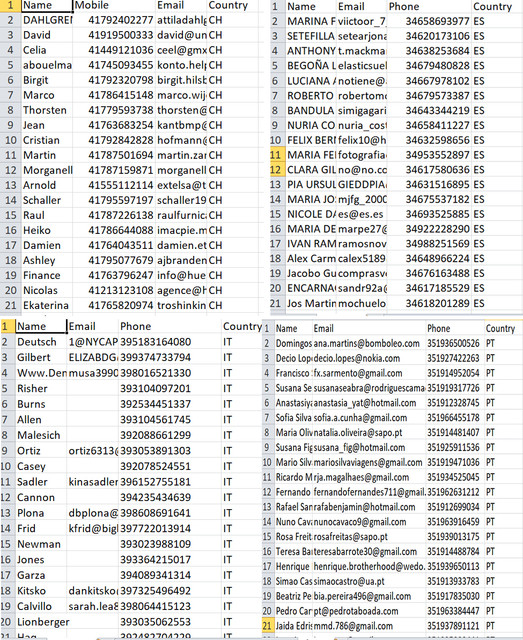Click phone number 351919471036

(x=455, y=462)
